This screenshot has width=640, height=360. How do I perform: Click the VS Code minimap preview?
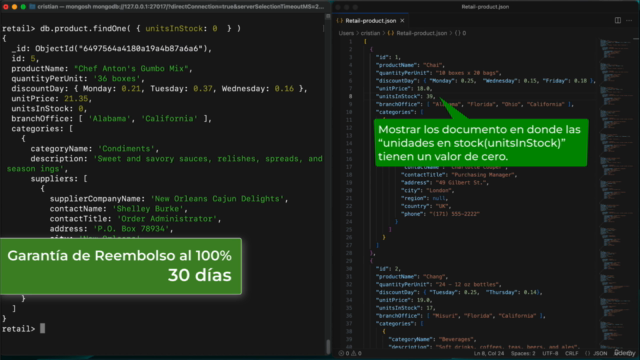point(615,192)
